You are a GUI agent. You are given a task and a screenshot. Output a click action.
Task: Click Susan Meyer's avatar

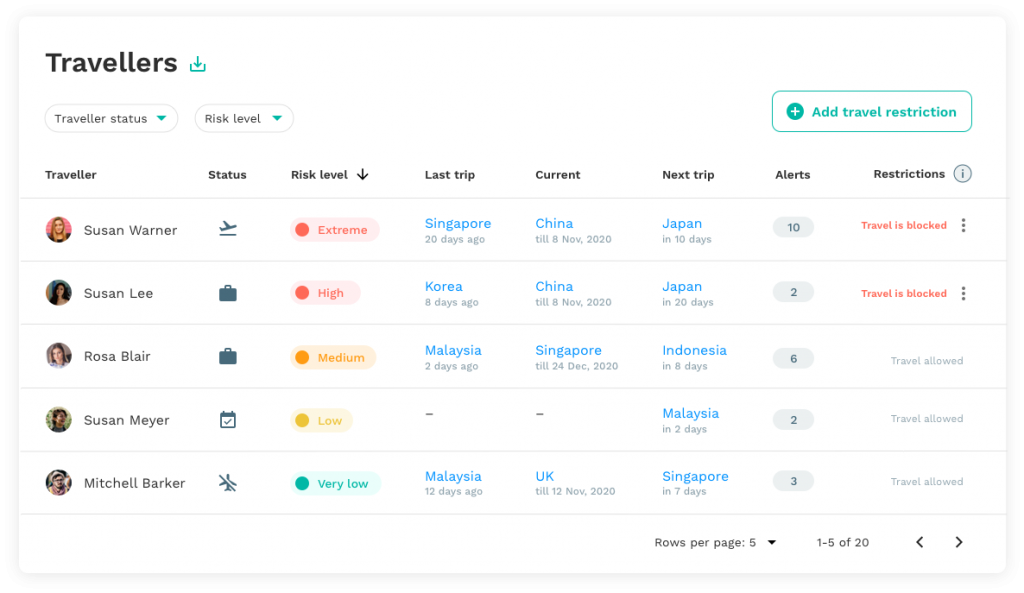[59, 420]
